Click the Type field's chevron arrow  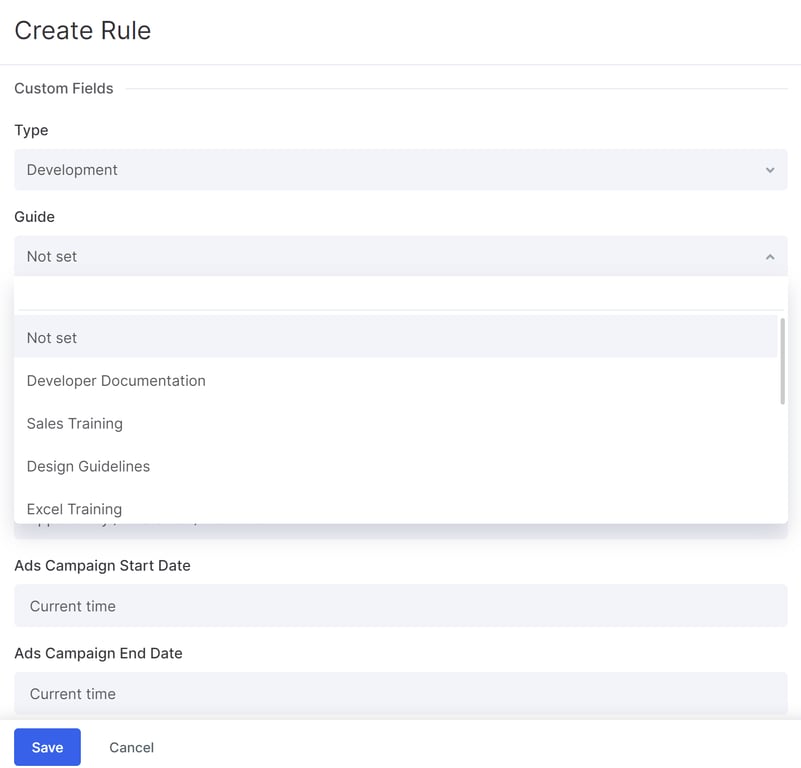click(770, 170)
